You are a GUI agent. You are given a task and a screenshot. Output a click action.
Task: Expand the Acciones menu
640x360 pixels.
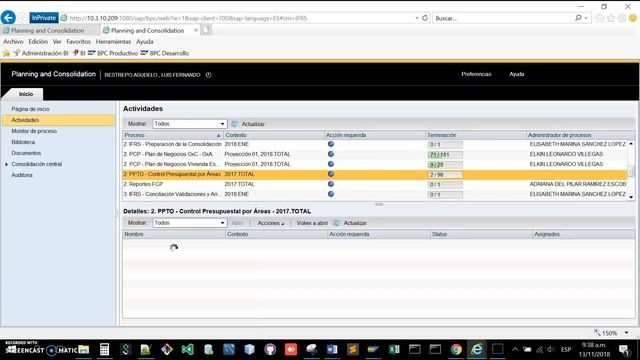[270, 223]
